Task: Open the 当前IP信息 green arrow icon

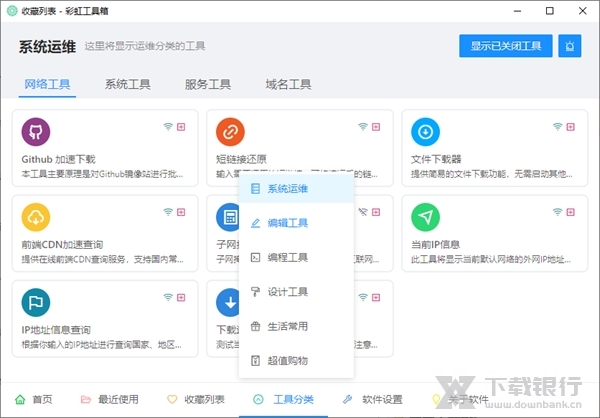Action: pyautogui.click(x=425, y=217)
